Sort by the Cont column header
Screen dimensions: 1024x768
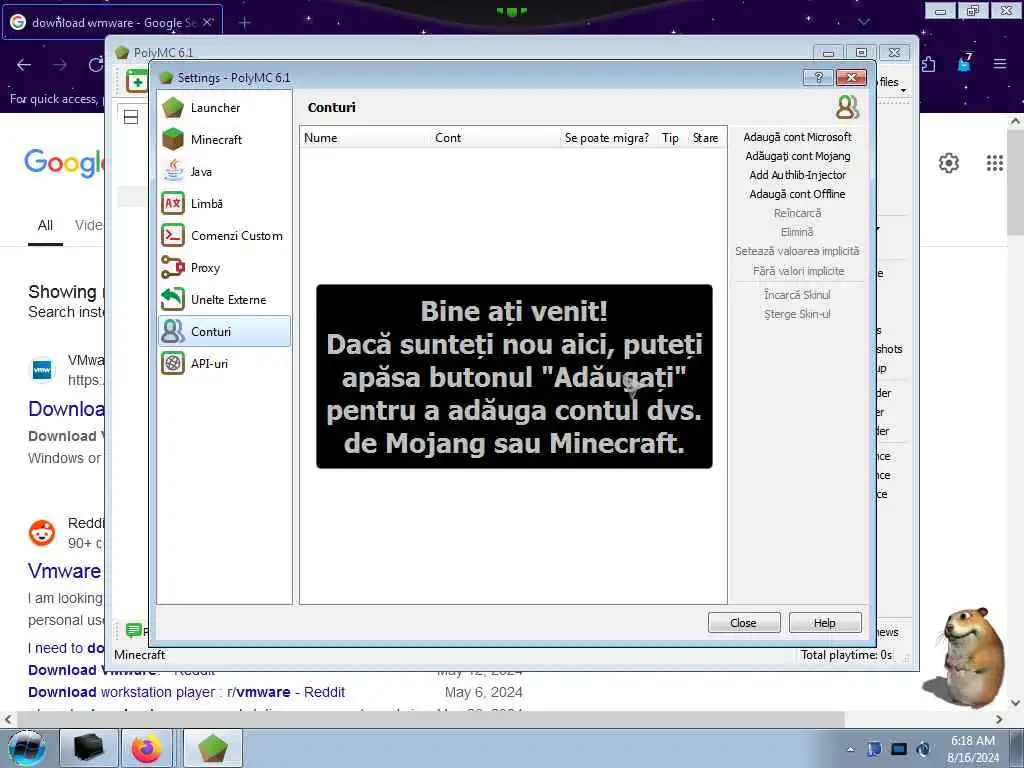pyautogui.click(x=496, y=138)
